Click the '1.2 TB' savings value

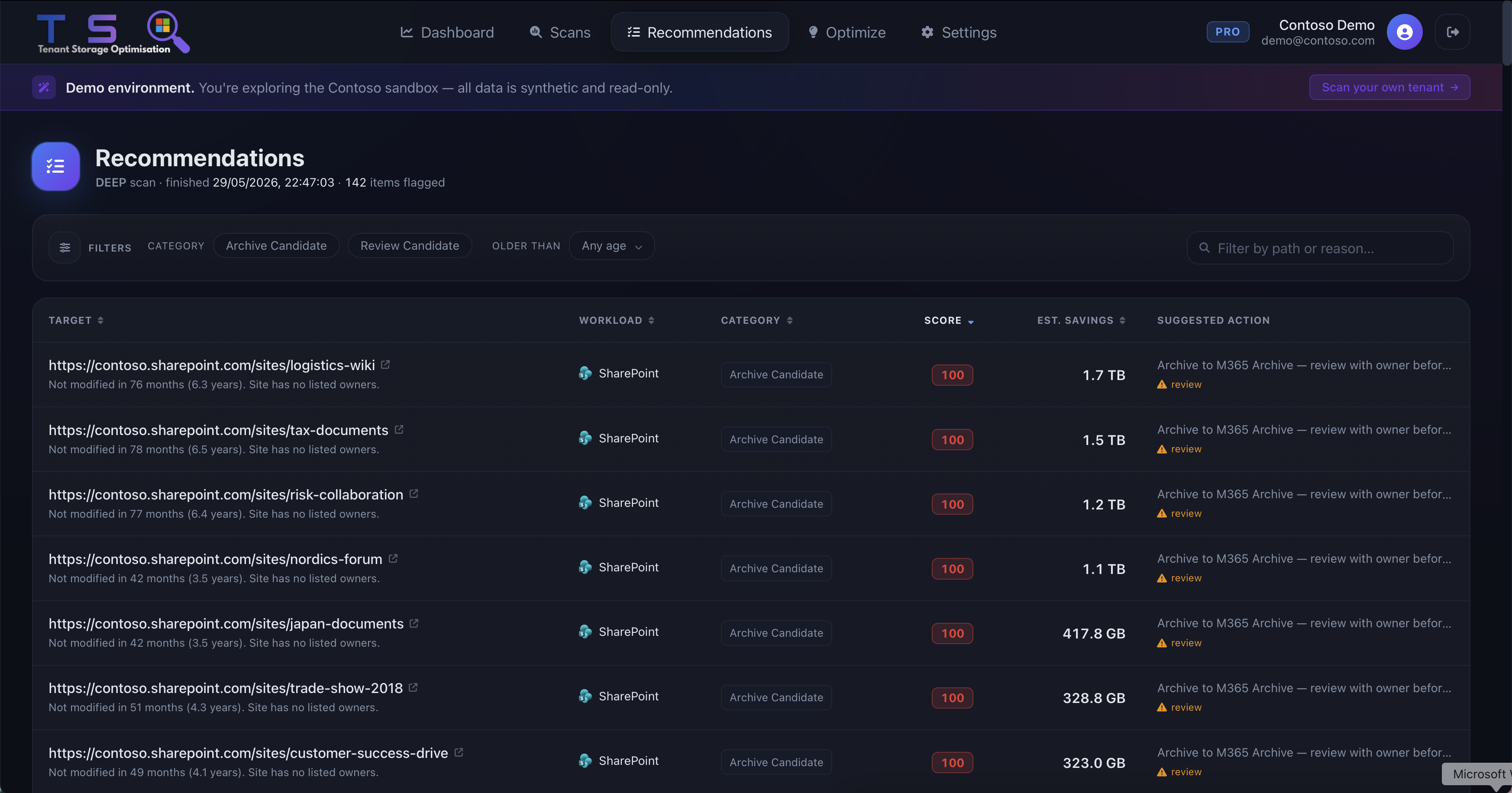click(x=1104, y=504)
